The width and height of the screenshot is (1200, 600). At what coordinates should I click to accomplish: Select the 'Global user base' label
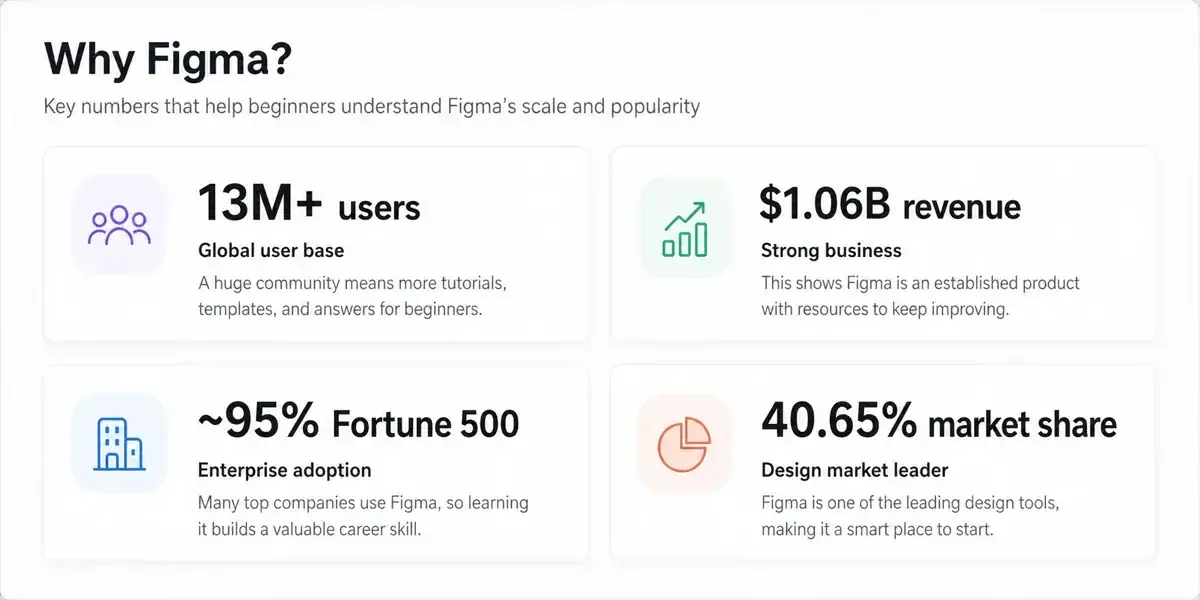pyautogui.click(x=271, y=251)
